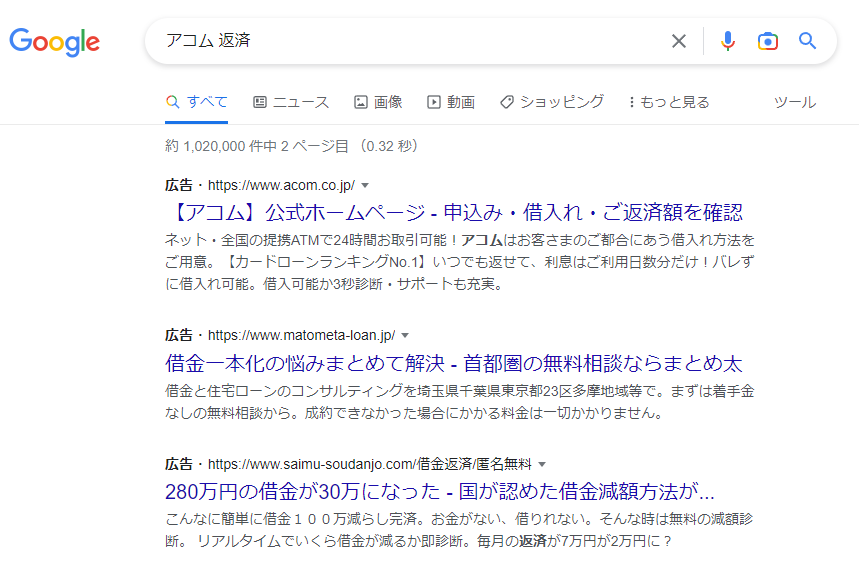Open the ツール options

click(795, 102)
